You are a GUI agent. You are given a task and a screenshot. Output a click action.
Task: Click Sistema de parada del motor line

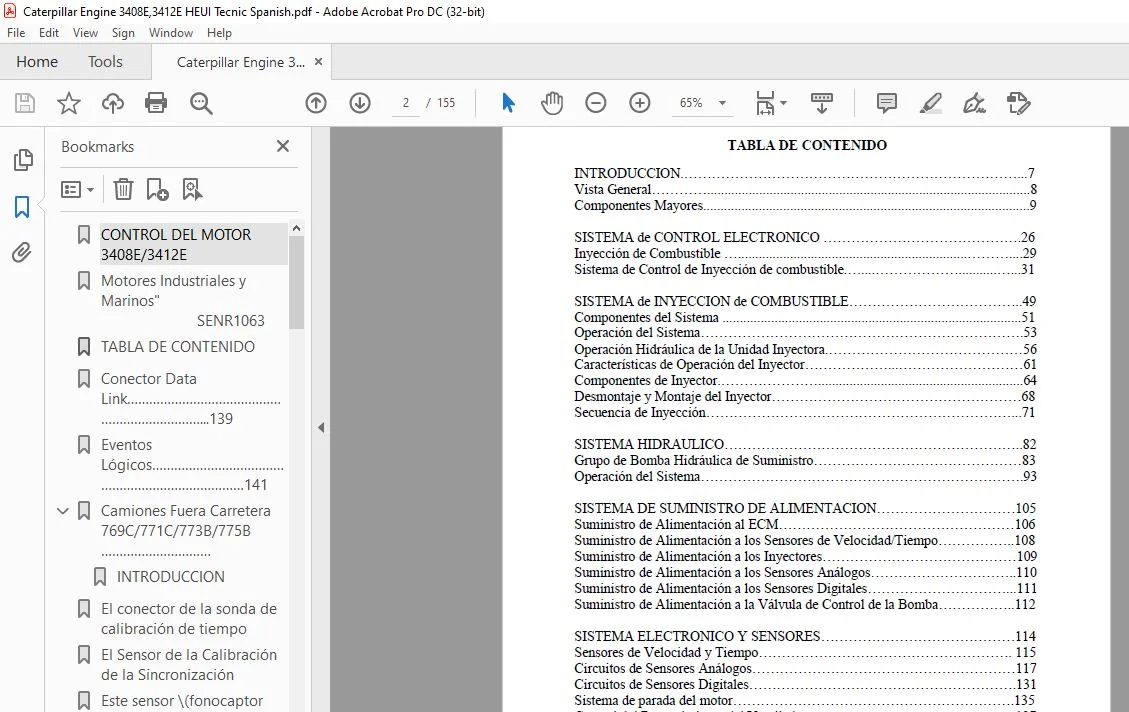point(805,700)
